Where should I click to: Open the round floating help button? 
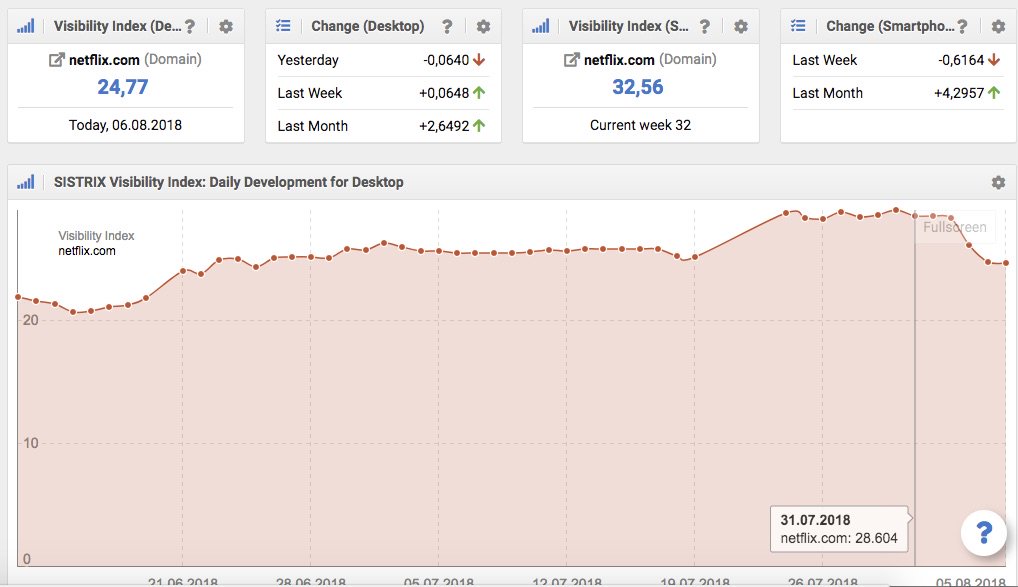click(984, 533)
